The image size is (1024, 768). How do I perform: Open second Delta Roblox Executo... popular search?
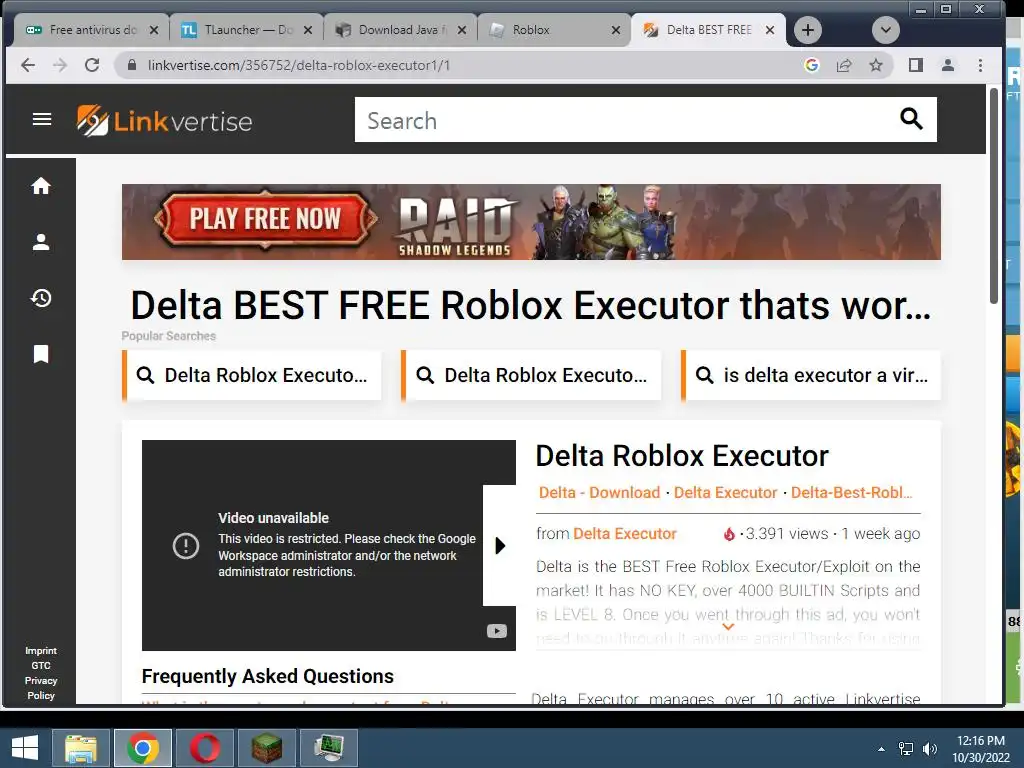[x=532, y=376]
